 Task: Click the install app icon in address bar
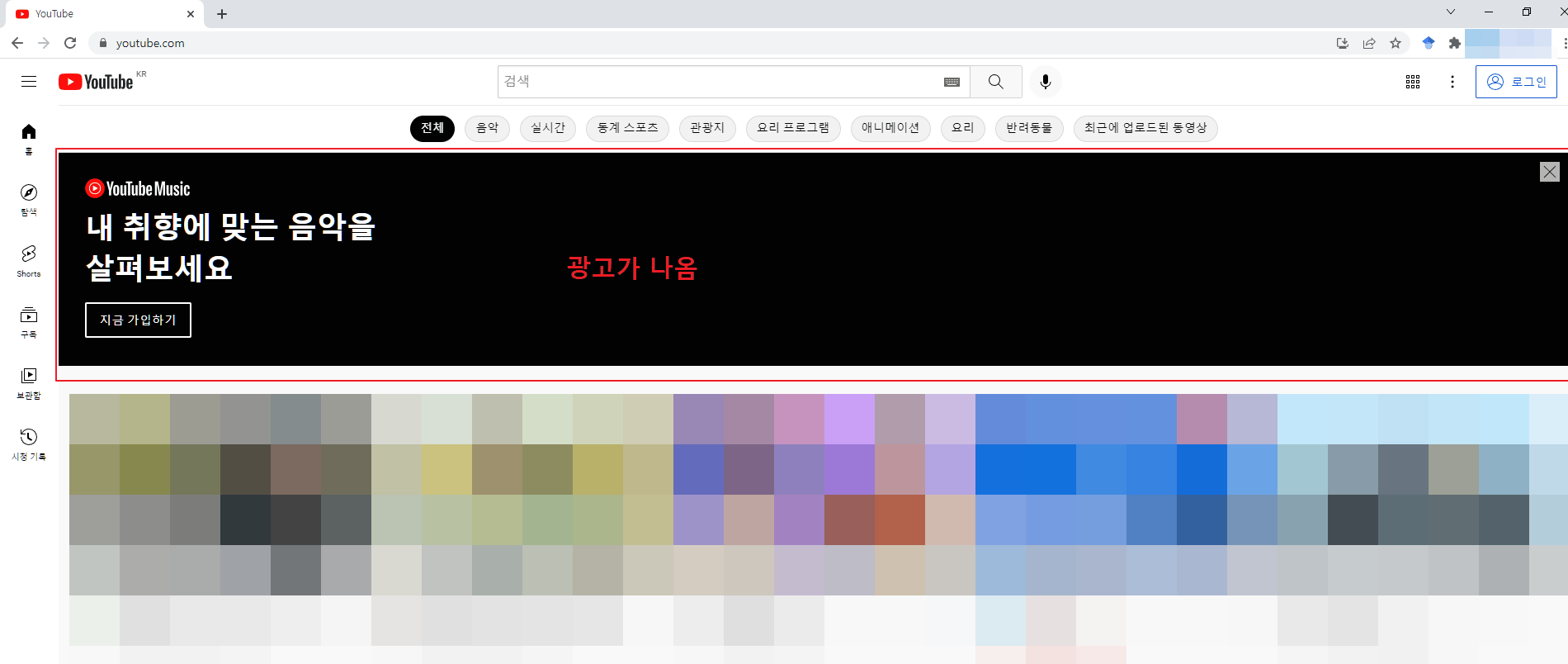(x=1343, y=43)
